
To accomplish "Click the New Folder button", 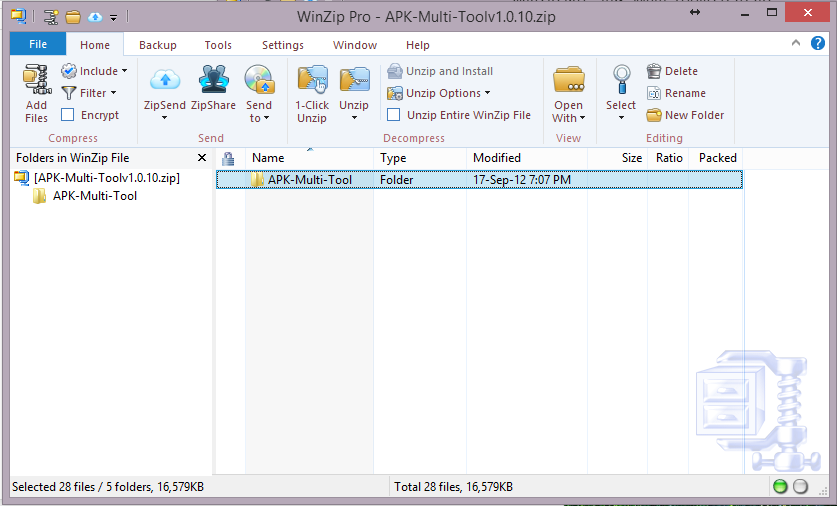I will (x=685, y=115).
